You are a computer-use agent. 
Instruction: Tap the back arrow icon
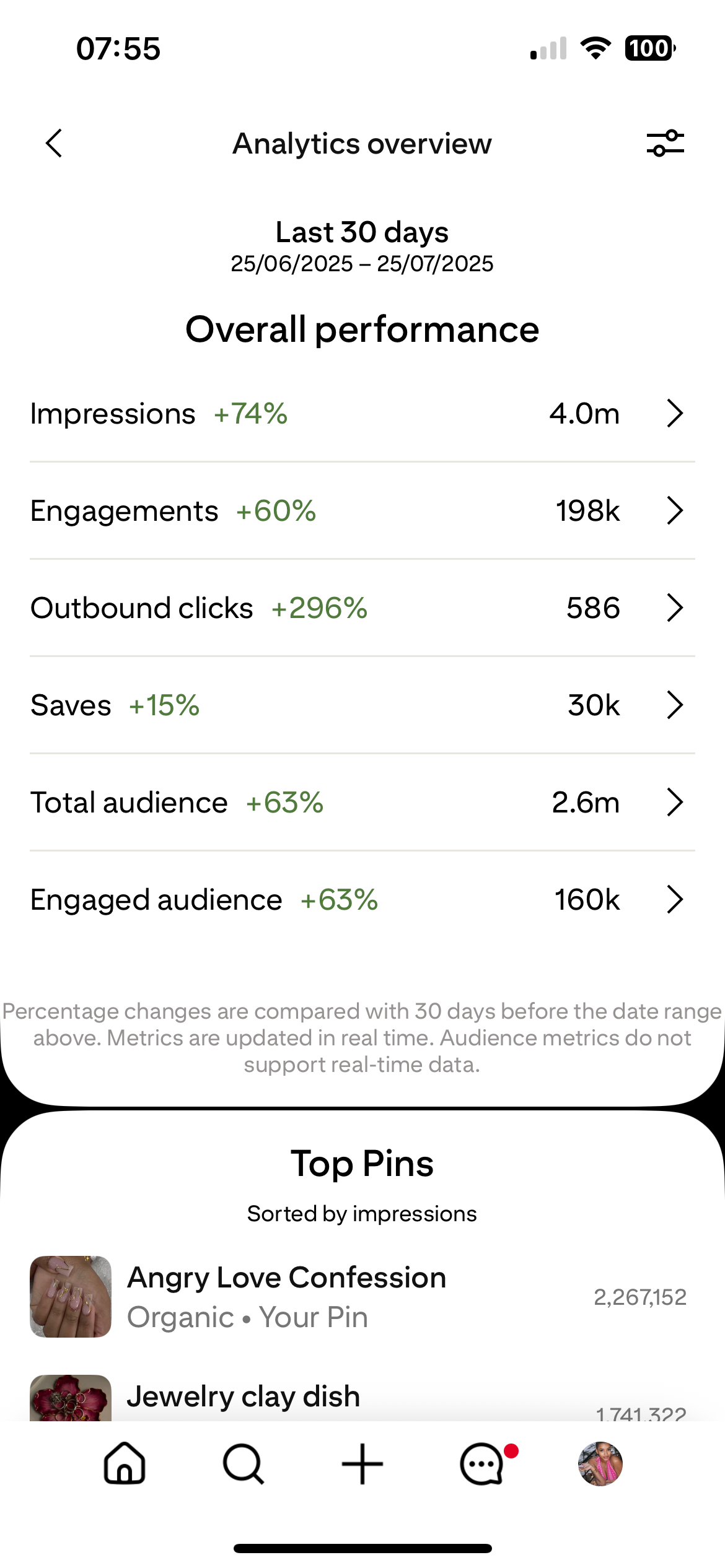tap(55, 144)
